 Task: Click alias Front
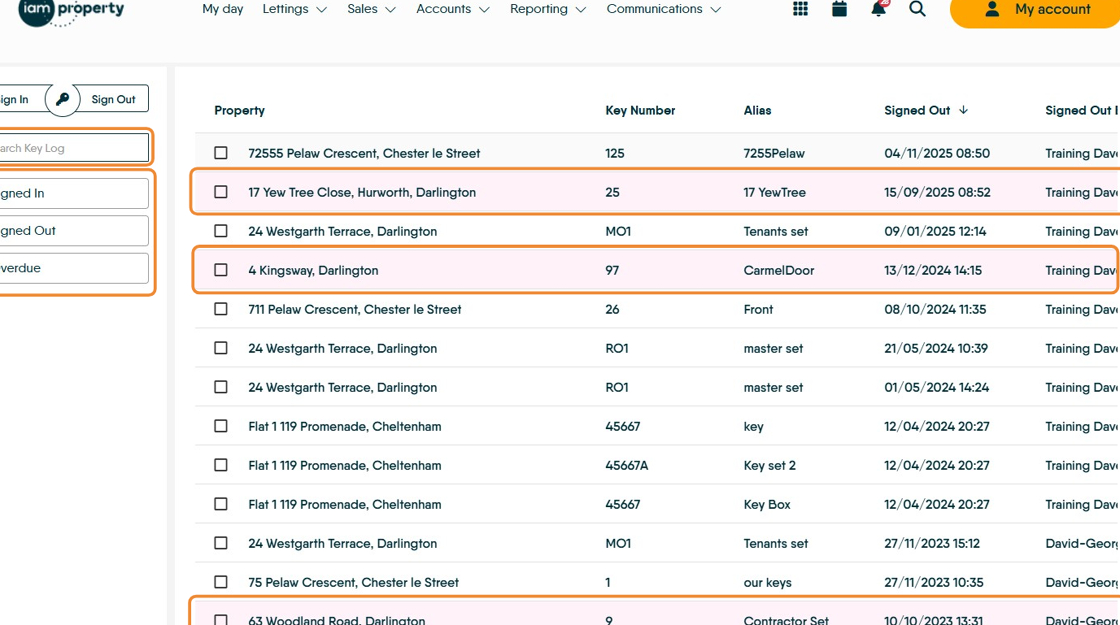click(758, 309)
